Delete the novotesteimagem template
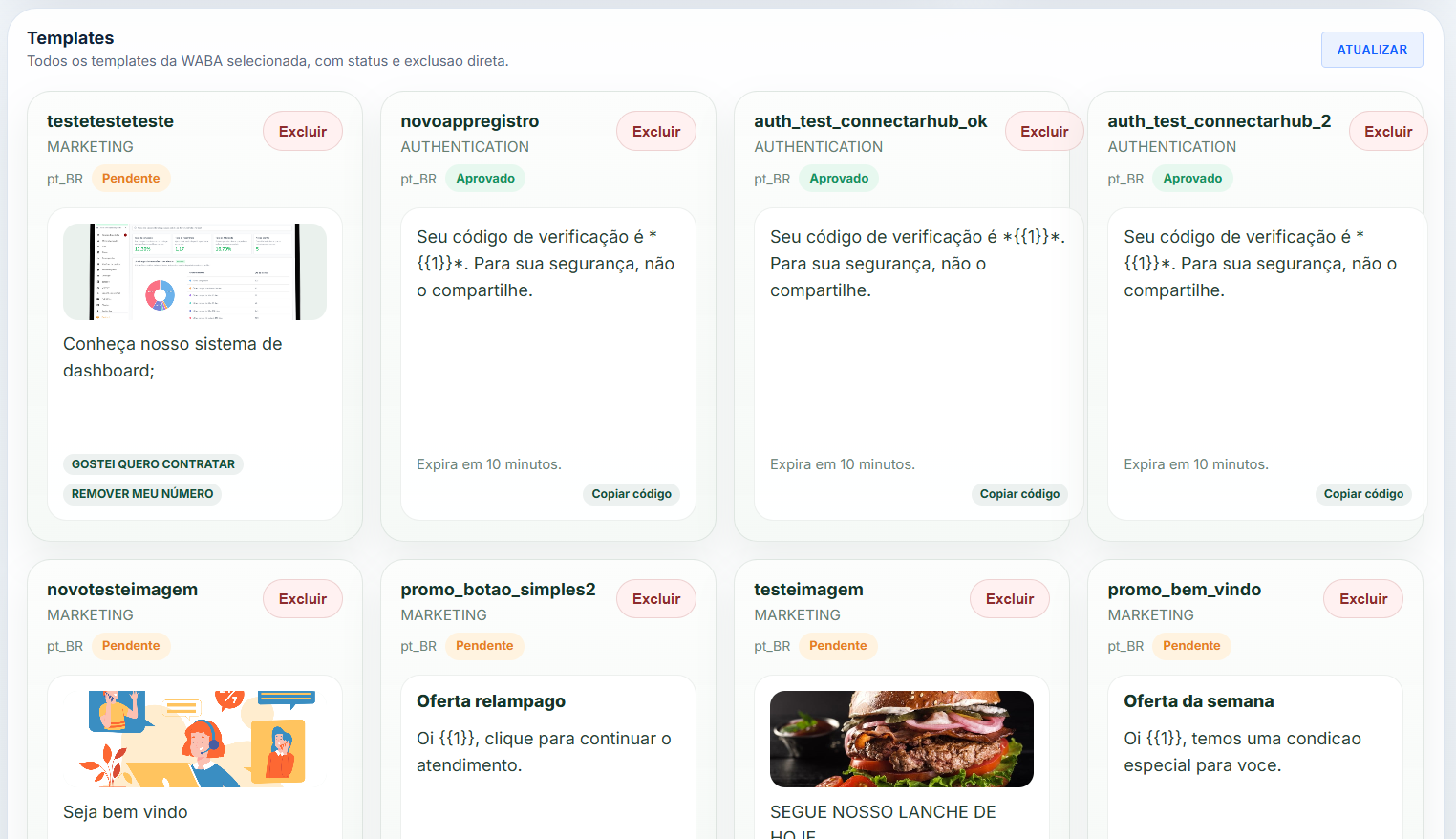Viewport: 1456px width, 839px height. [302, 599]
